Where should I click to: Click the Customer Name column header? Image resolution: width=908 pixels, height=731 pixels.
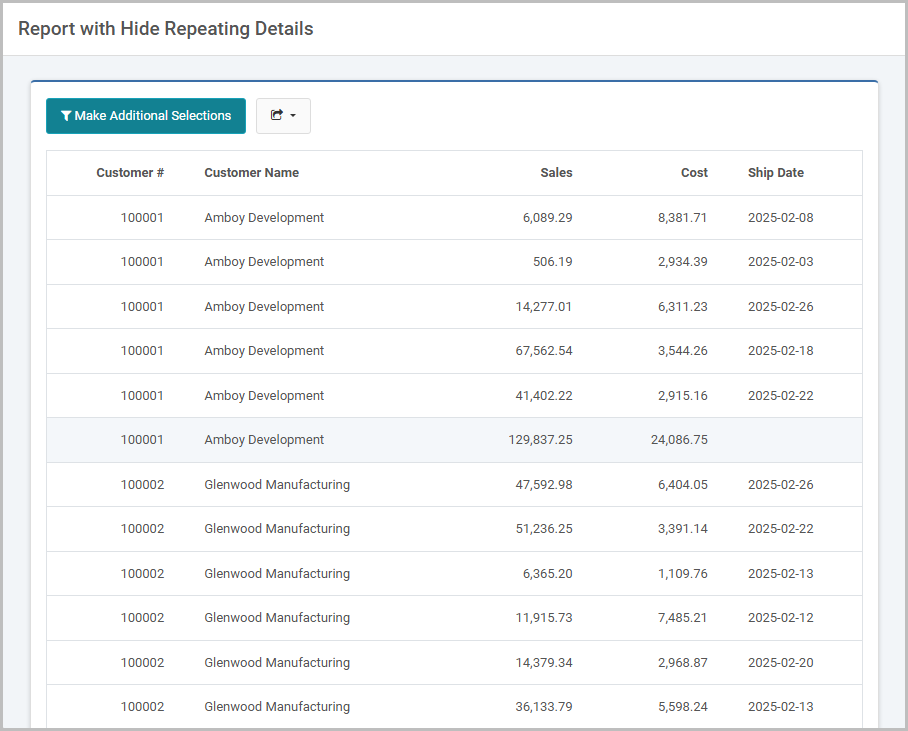click(x=251, y=173)
